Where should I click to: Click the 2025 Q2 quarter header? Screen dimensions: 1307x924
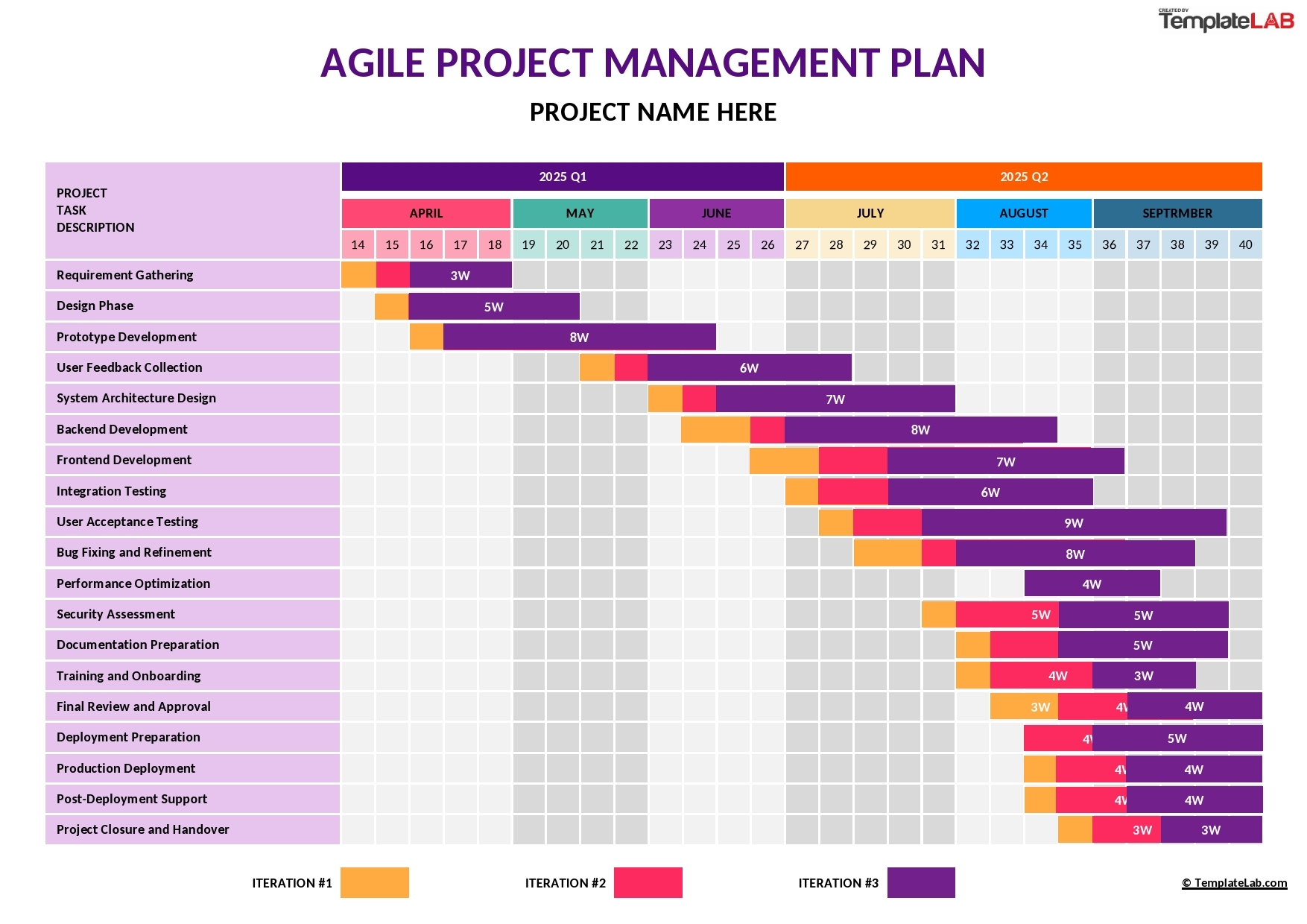coord(1023,177)
